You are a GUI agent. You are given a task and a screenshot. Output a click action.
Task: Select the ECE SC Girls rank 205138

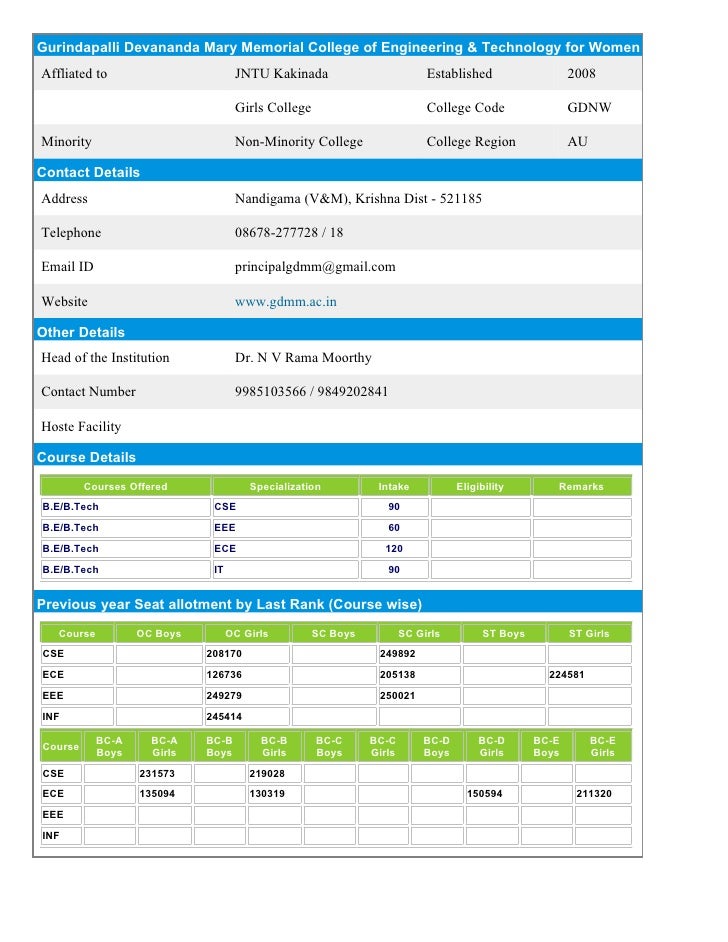398,675
